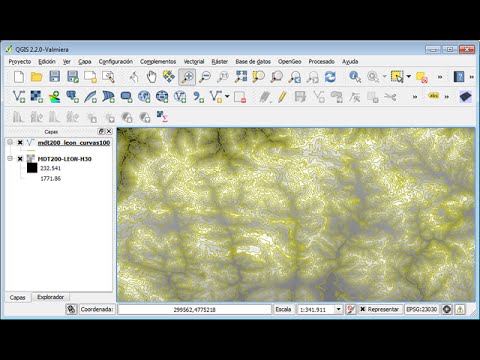Screen dimensions: 480x360
Task: Open the raster calculator icon
Action: click(x=162, y=117)
